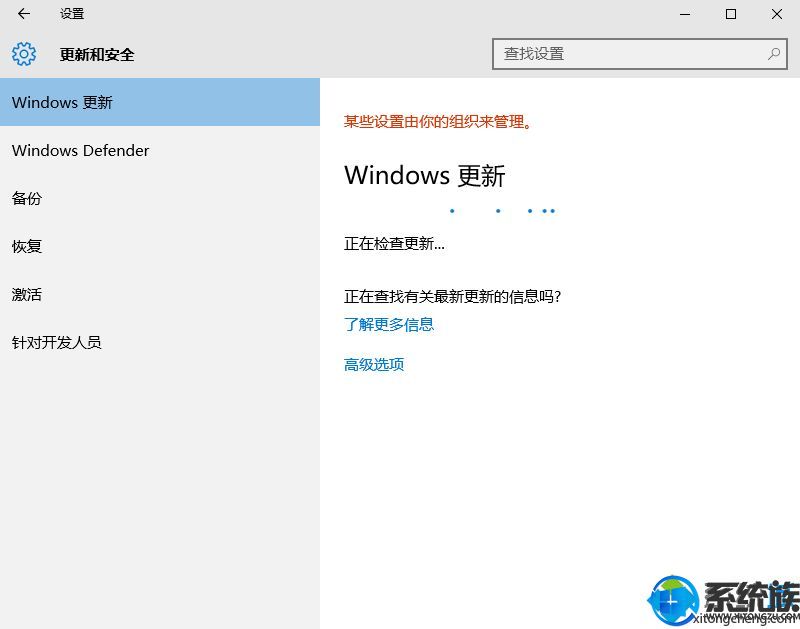Open the 恢复 section
Image resolution: width=800 pixels, height=629 pixels.
(x=160, y=246)
